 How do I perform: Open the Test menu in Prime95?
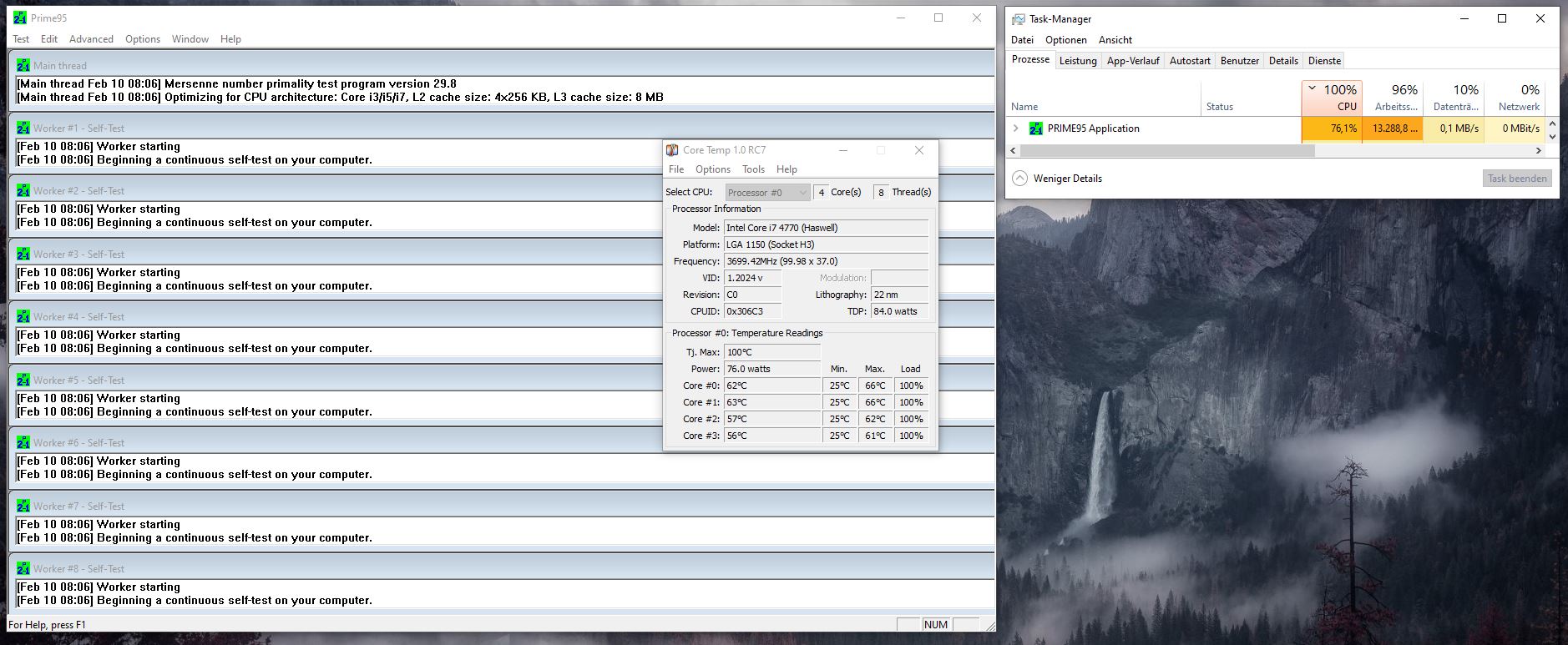21,39
